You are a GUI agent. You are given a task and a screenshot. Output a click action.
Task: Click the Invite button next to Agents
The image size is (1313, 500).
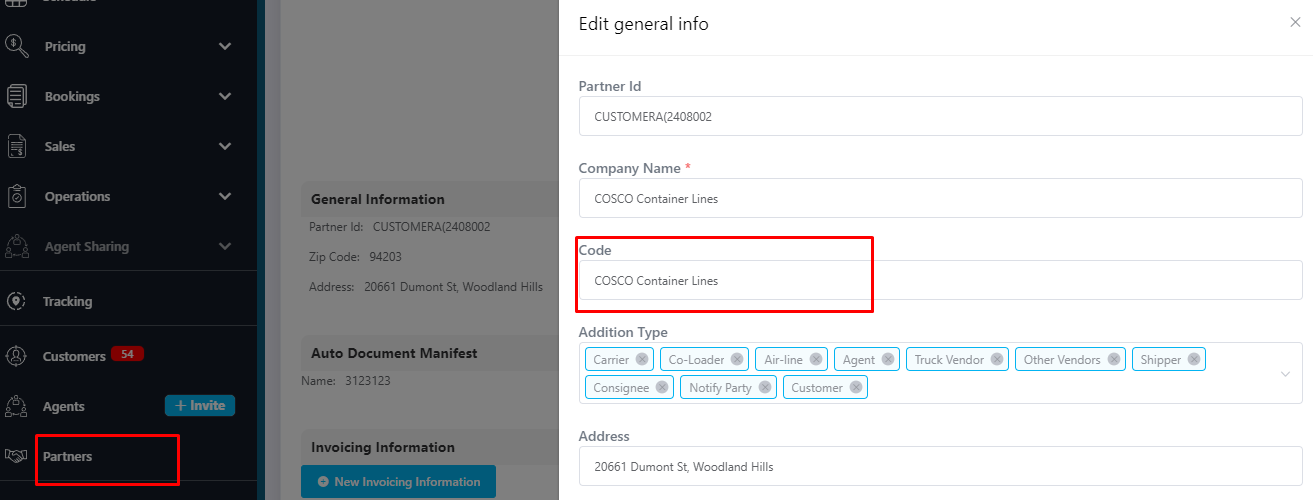pyautogui.click(x=200, y=405)
